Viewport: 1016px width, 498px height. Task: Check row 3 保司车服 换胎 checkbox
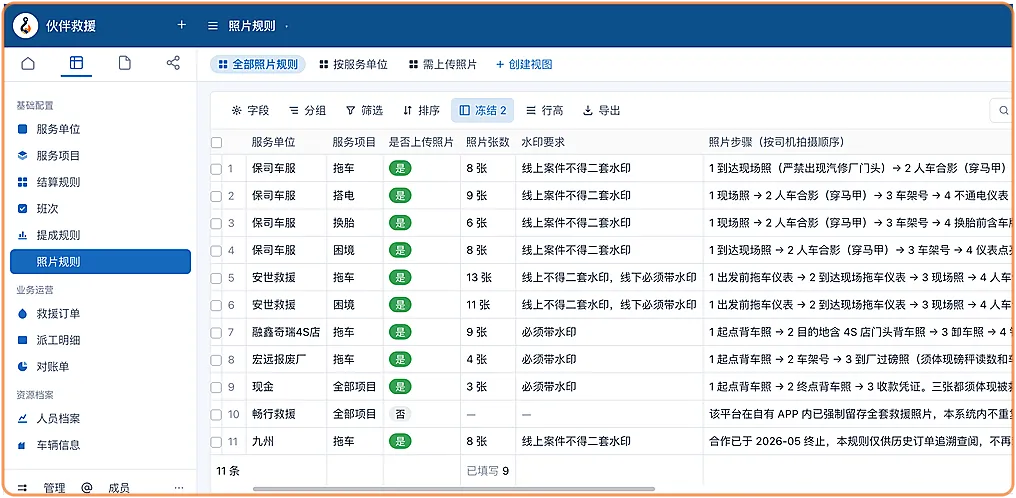click(x=216, y=223)
